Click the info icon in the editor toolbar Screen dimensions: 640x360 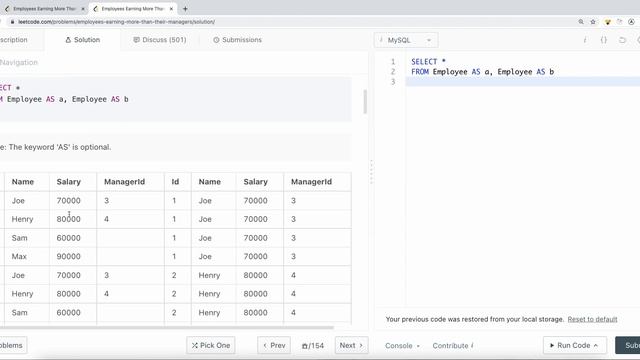click(x=585, y=40)
